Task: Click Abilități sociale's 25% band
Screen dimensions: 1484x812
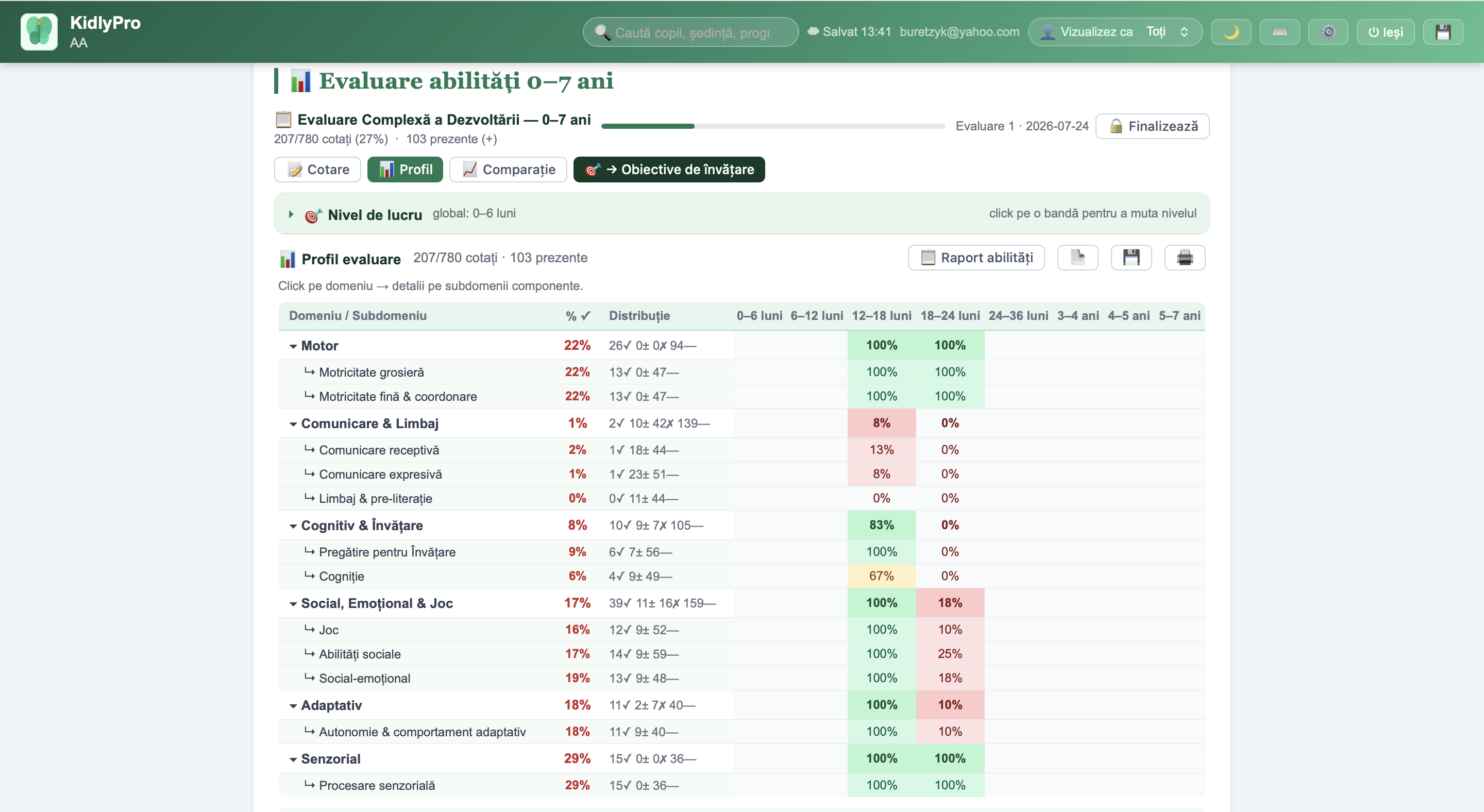Action: pyautogui.click(x=950, y=654)
